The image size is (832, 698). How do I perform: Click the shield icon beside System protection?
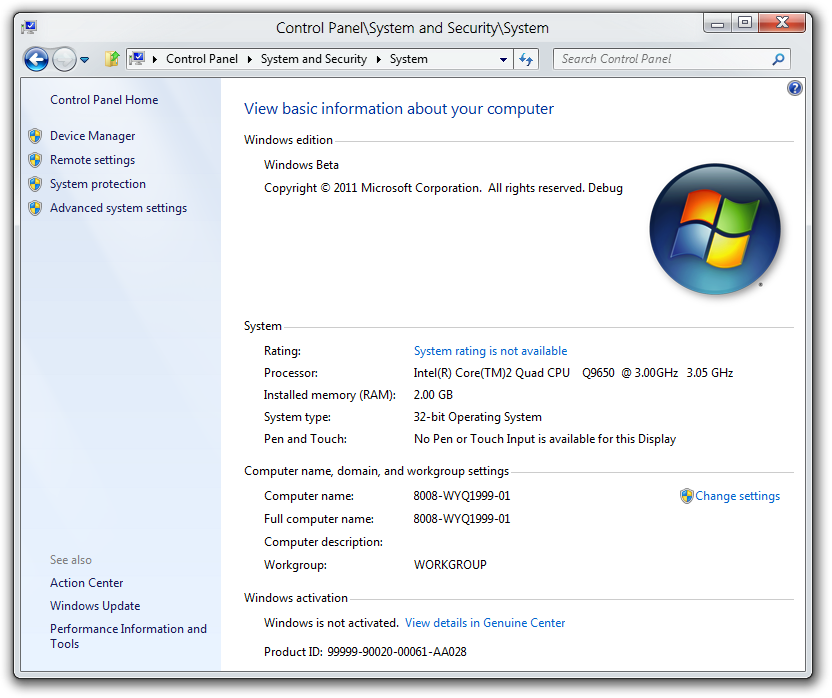pos(35,184)
